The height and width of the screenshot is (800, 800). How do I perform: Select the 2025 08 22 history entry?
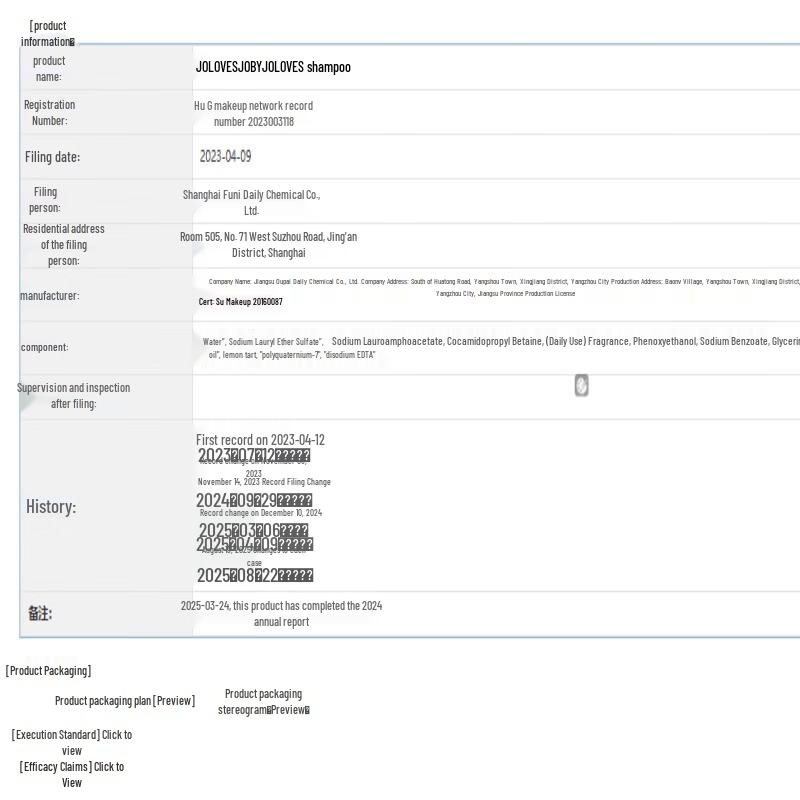(x=255, y=576)
